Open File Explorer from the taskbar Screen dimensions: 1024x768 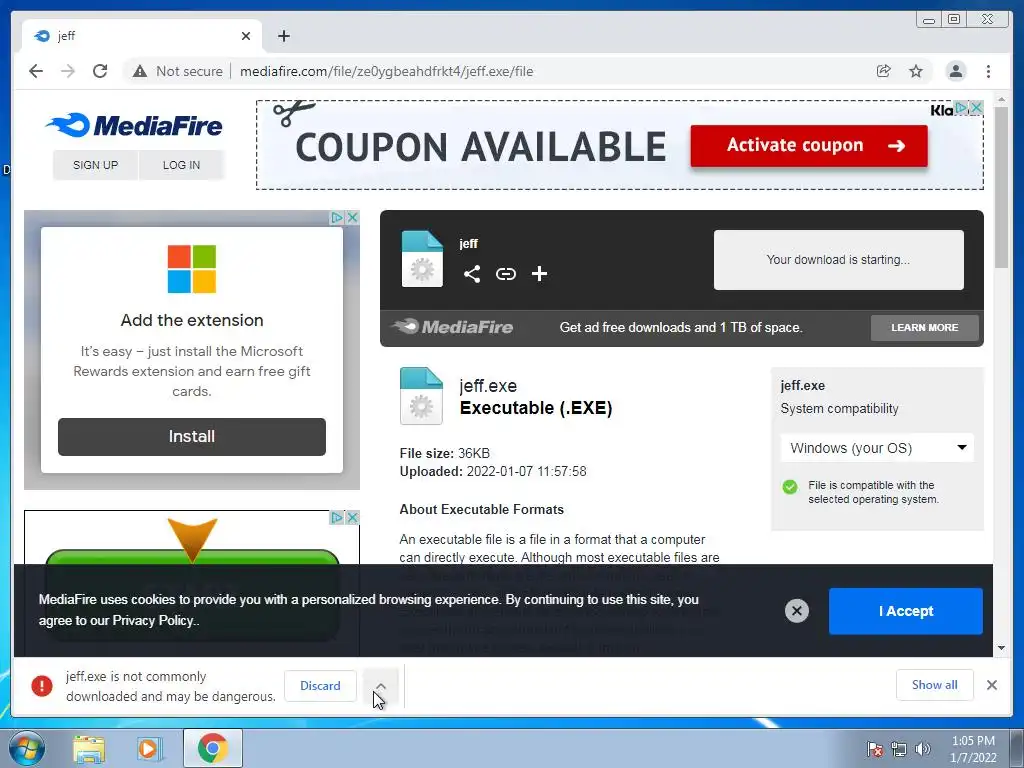(89, 749)
